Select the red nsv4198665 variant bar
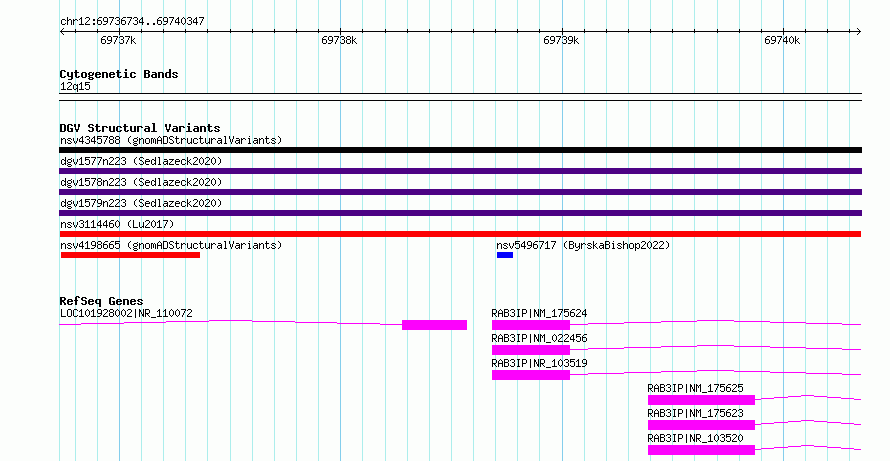 [130, 255]
